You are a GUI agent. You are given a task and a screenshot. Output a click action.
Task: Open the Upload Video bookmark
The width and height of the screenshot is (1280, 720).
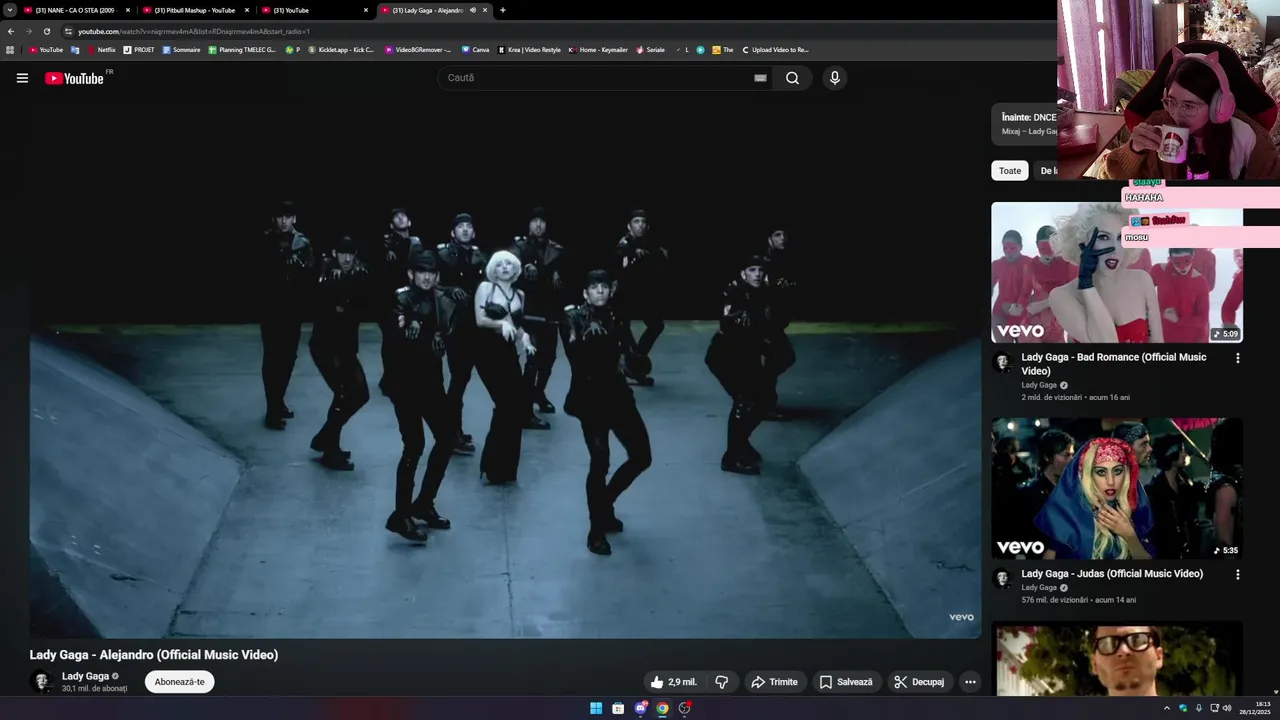(775, 49)
